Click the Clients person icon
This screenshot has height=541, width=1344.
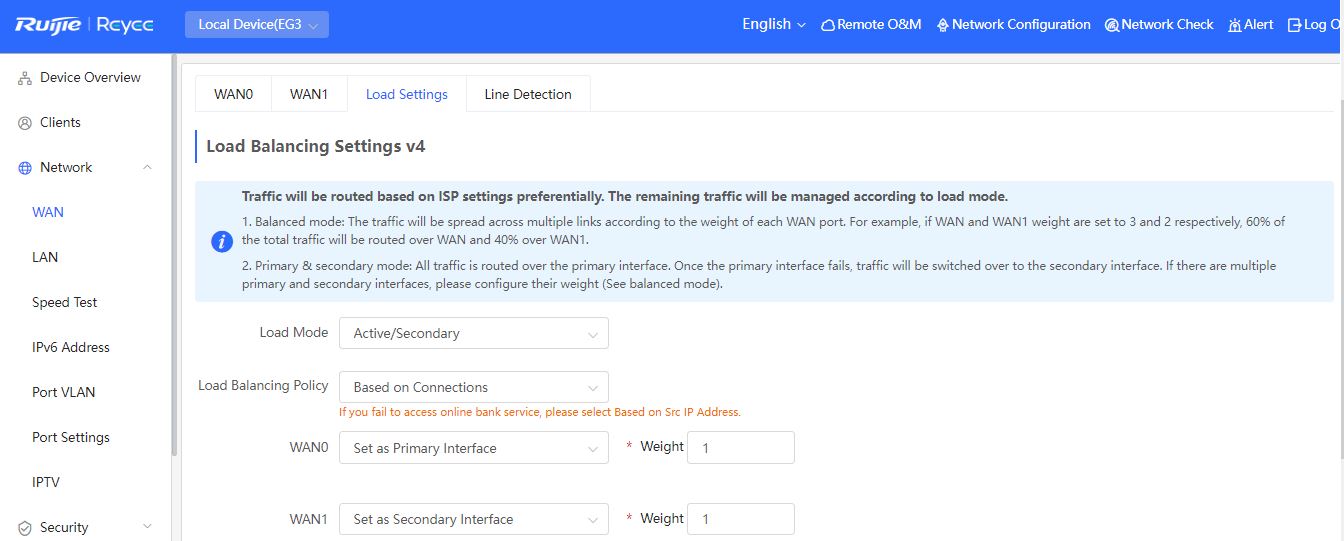point(25,123)
